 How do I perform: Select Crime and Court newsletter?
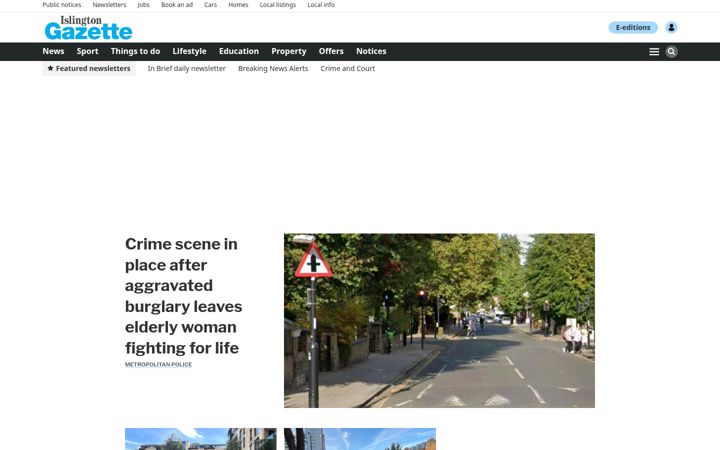pyautogui.click(x=348, y=68)
